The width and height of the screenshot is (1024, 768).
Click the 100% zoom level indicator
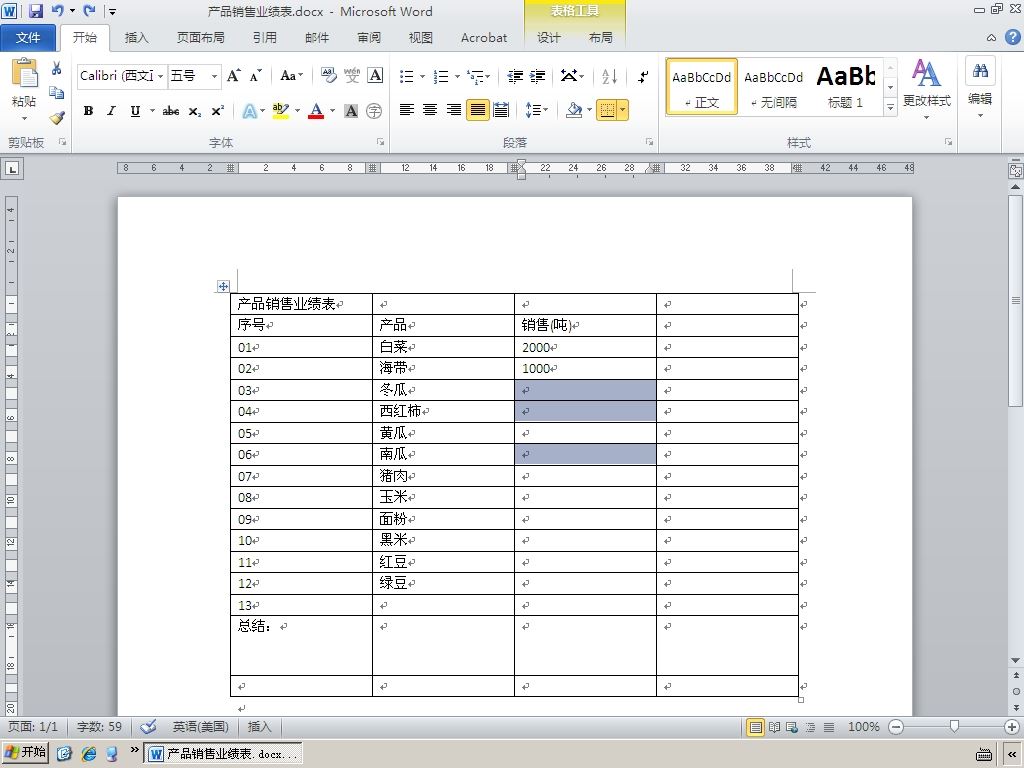click(x=863, y=727)
